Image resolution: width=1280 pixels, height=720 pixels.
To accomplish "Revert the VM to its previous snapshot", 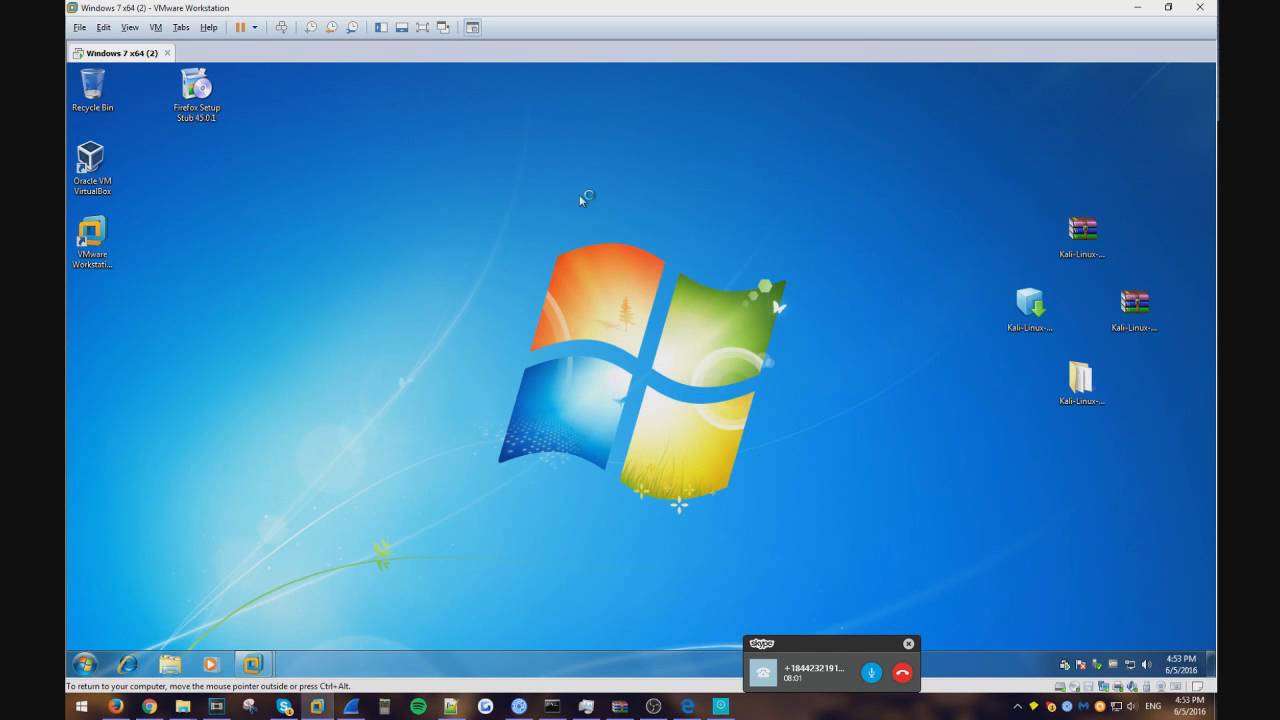I will pos(331,27).
